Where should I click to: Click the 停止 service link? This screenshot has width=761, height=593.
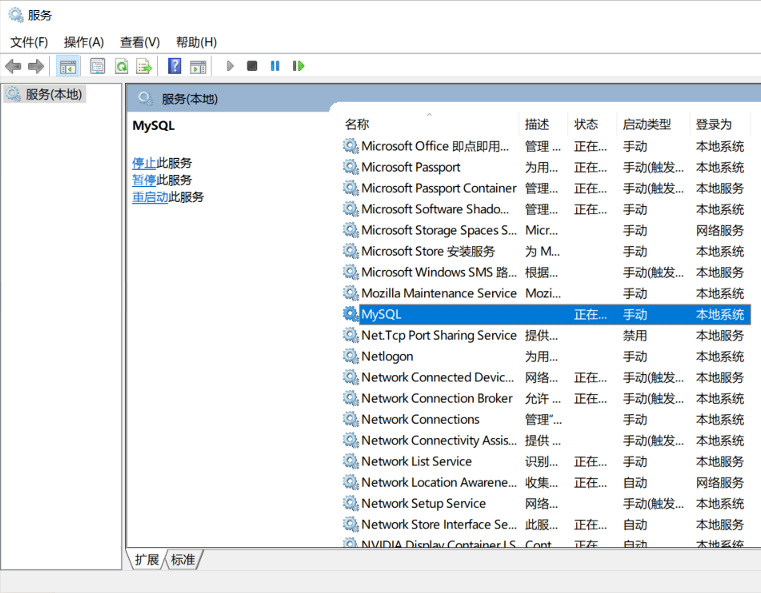pyautogui.click(x=144, y=163)
